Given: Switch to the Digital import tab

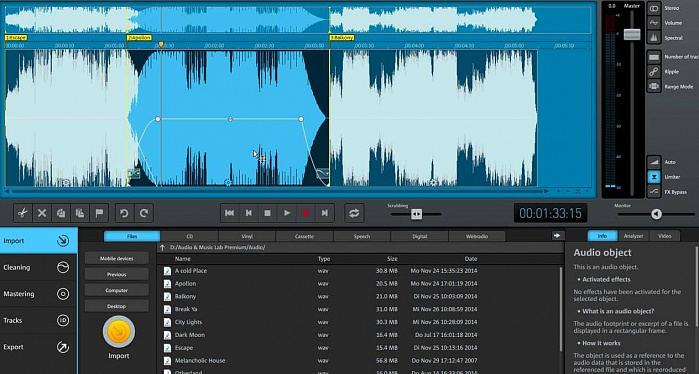Looking at the screenshot, I should coord(419,236).
